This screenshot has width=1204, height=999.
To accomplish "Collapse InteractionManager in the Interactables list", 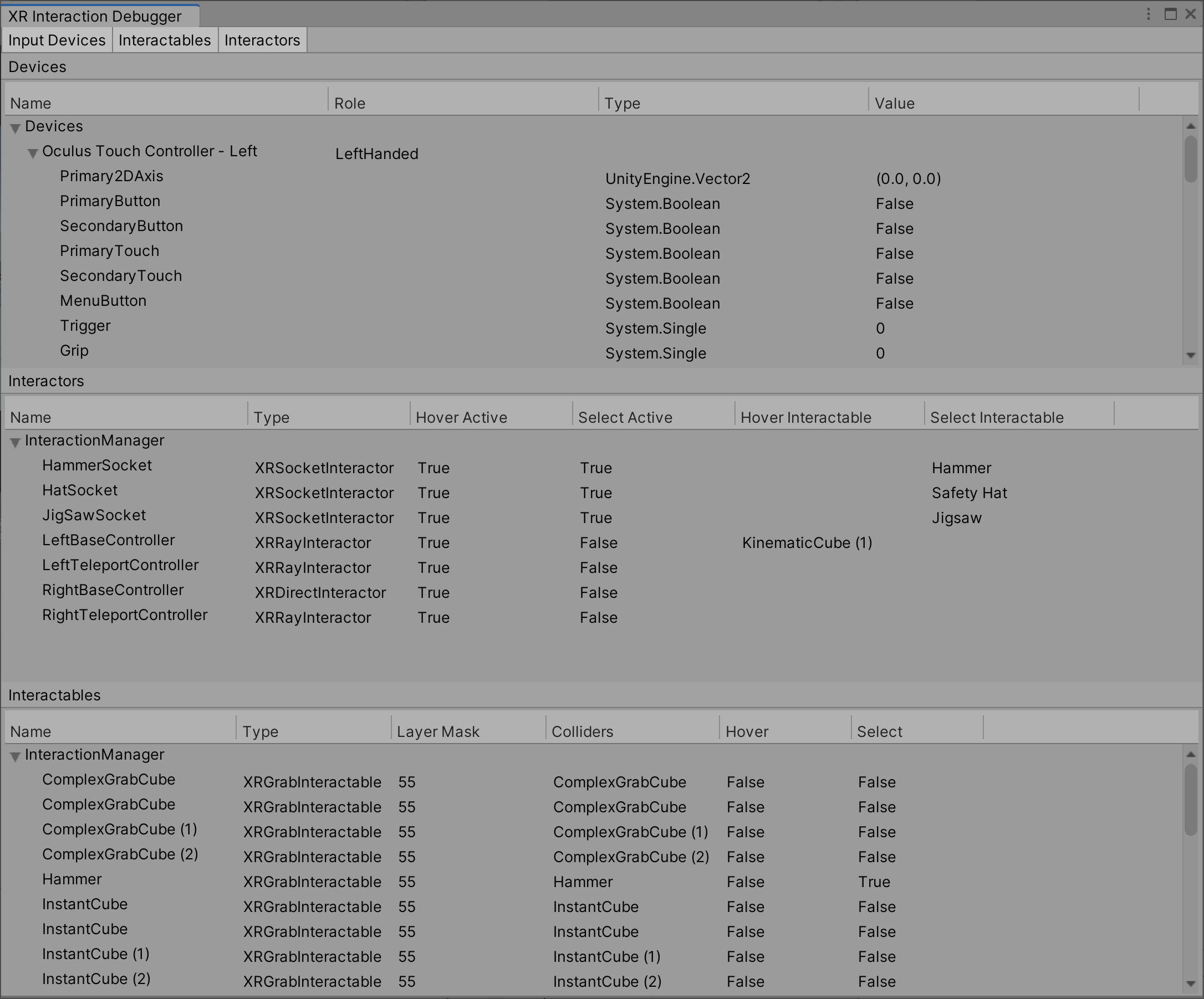I will coord(14,755).
